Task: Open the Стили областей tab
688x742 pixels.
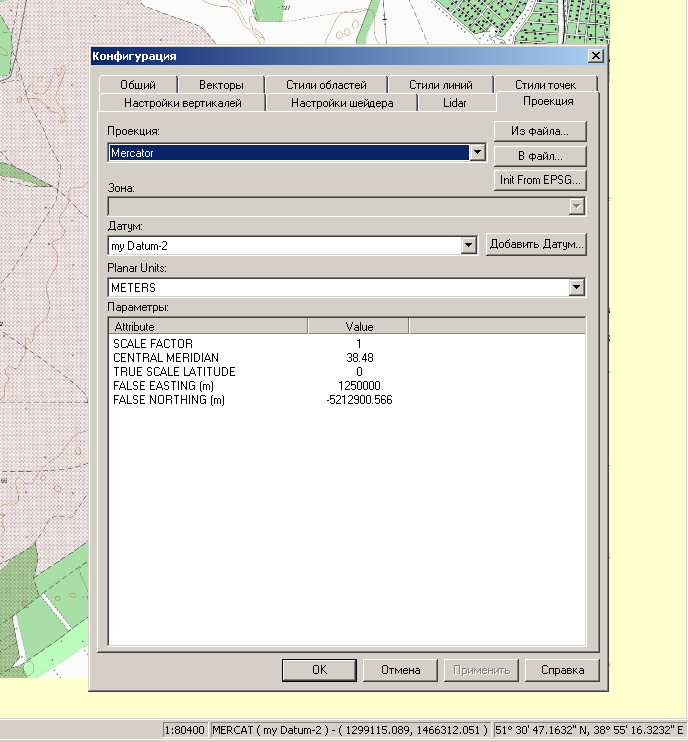Action: coord(326,85)
